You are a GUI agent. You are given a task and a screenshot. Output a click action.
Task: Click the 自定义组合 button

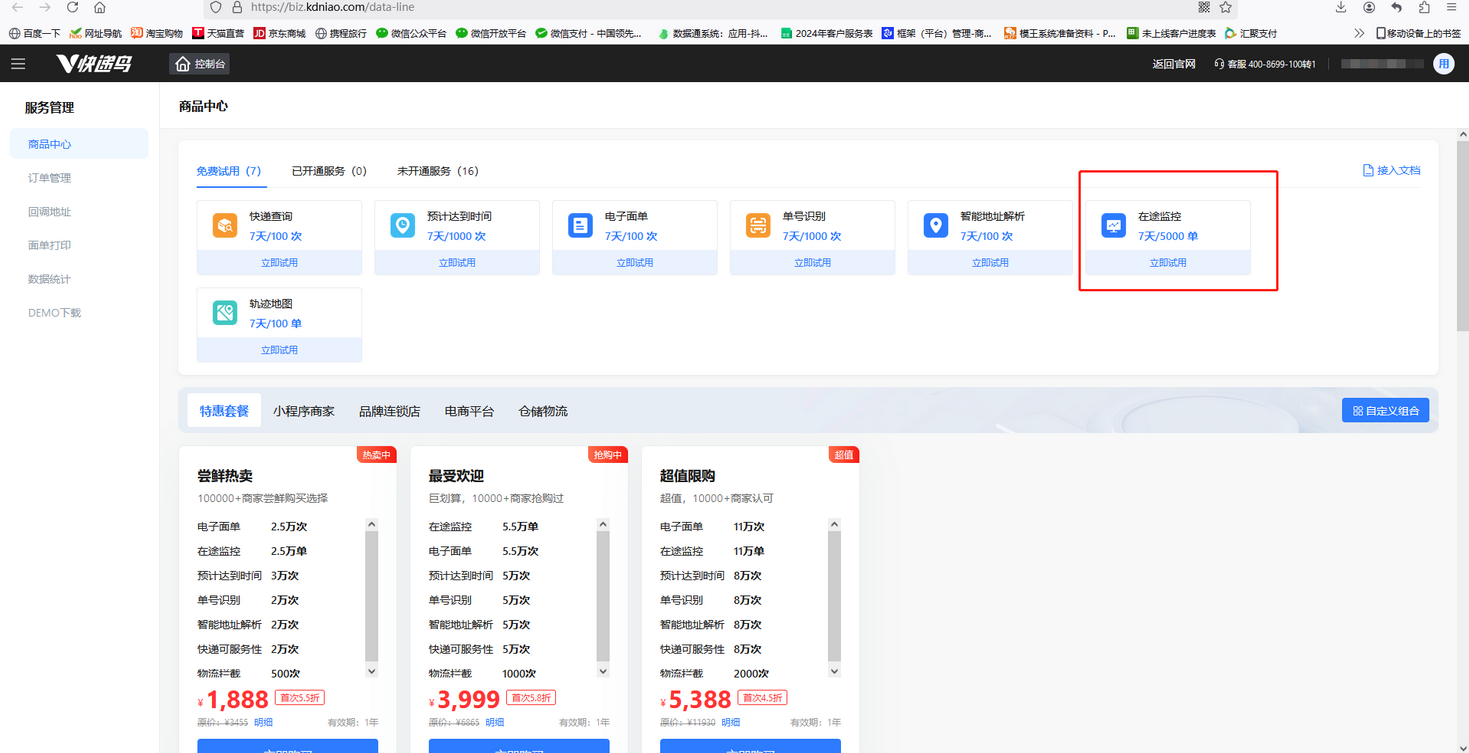click(x=1385, y=410)
